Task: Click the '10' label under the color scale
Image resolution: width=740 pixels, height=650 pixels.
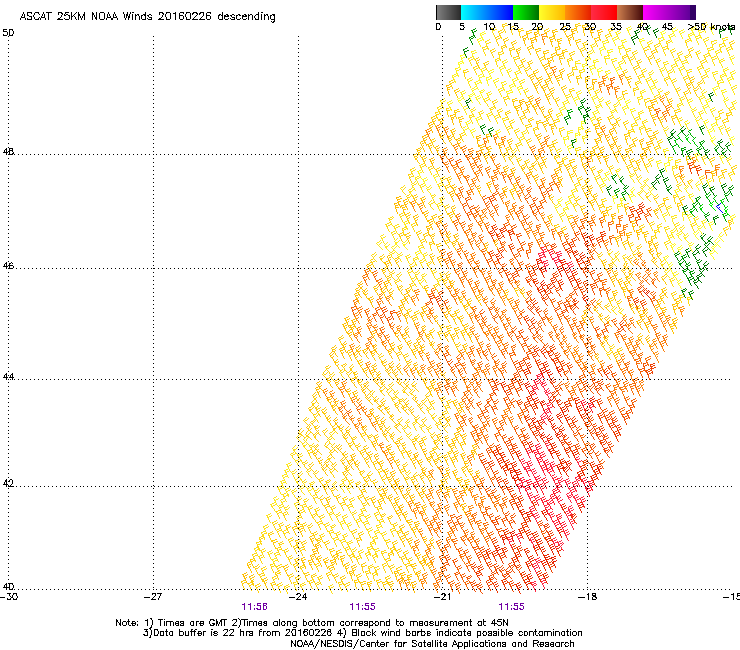Action: 489,27
